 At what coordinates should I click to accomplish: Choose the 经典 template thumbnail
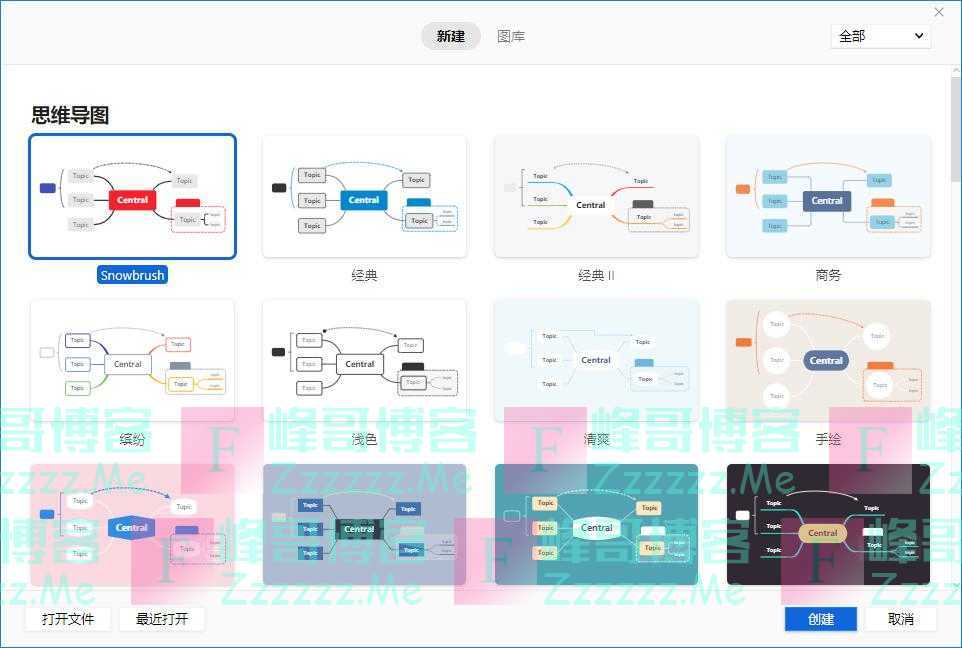(364, 197)
